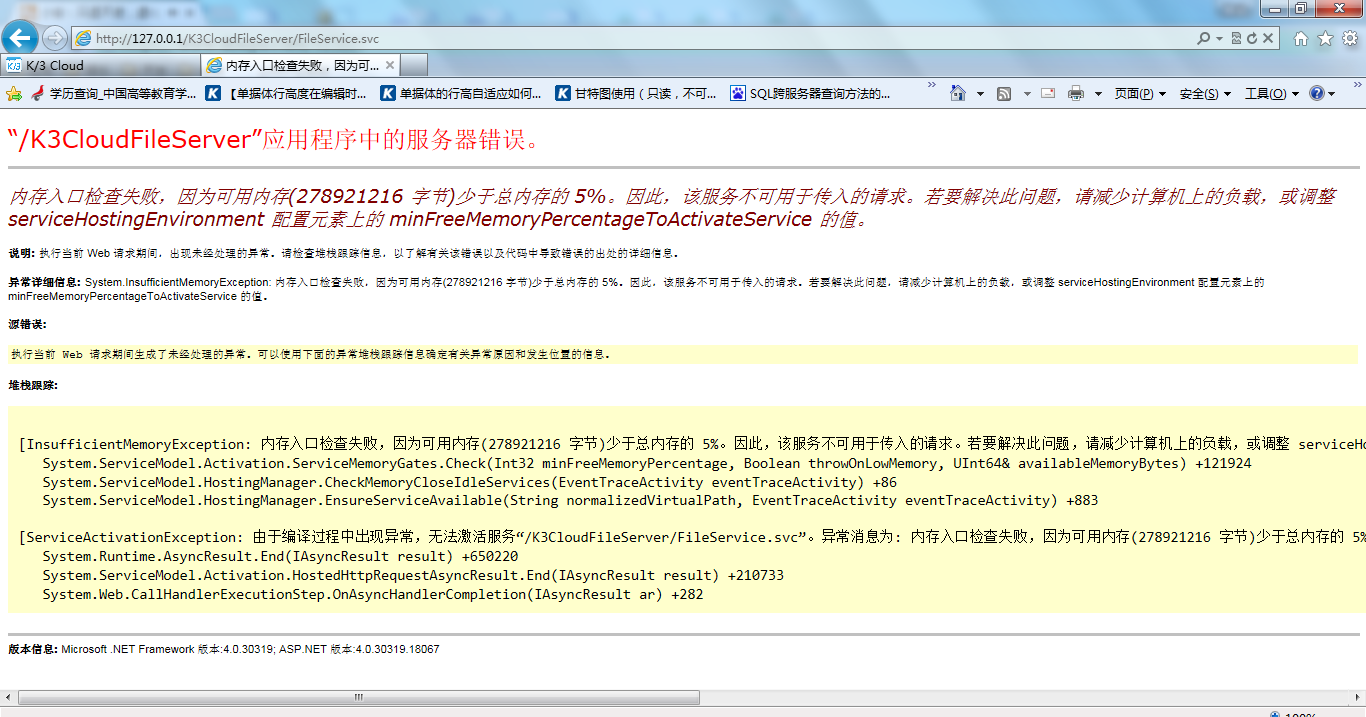The image size is (1366, 717).
Task: Click the [InsufficientMemoryException: line
Action: tap(692, 444)
